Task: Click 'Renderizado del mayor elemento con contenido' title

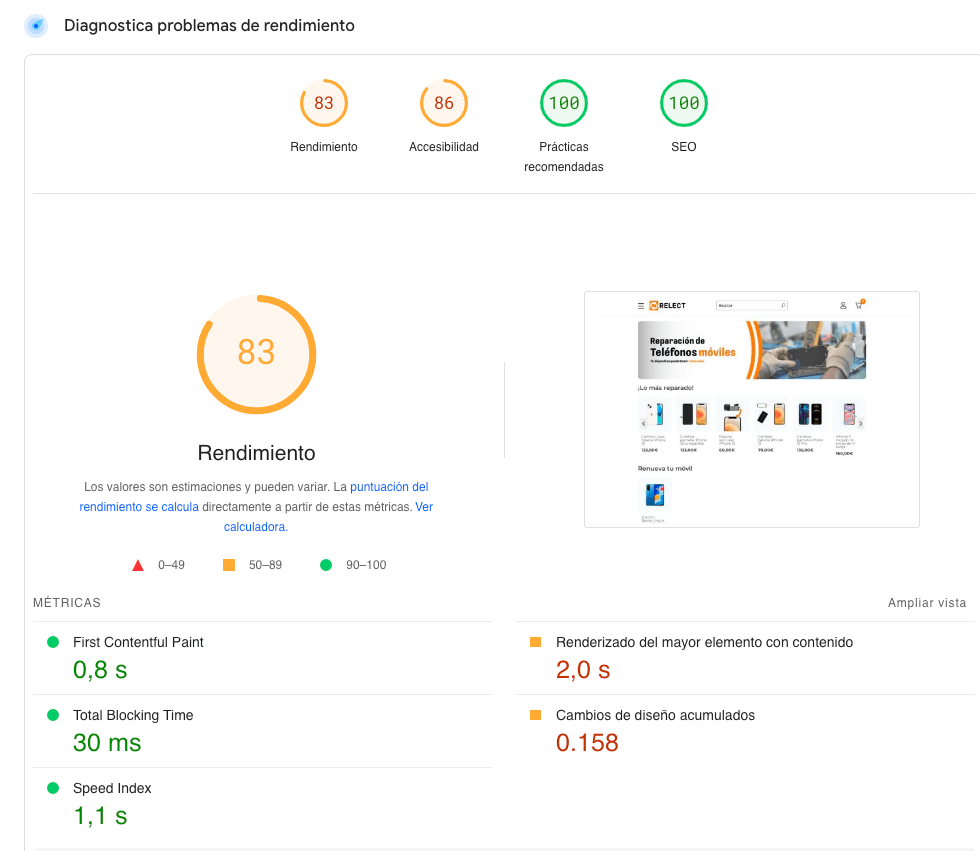Action: [x=704, y=642]
